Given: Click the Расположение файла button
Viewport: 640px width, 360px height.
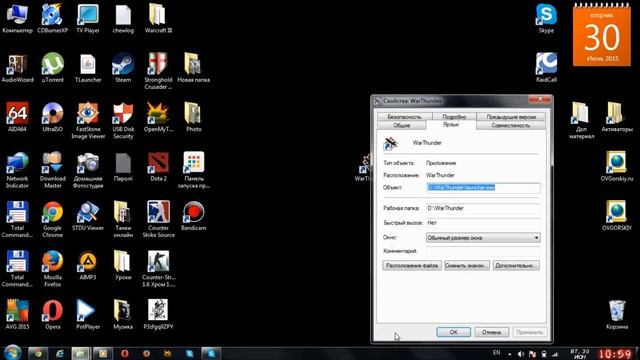Looking at the screenshot, I should pyautogui.click(x=412, y=265).
